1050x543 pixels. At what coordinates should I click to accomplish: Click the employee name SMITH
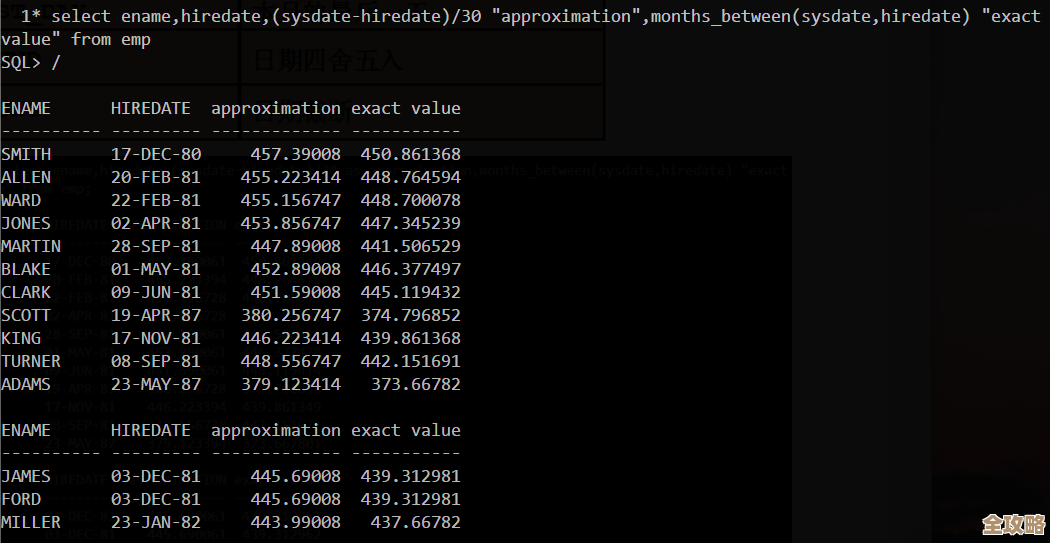pos(26,154)
